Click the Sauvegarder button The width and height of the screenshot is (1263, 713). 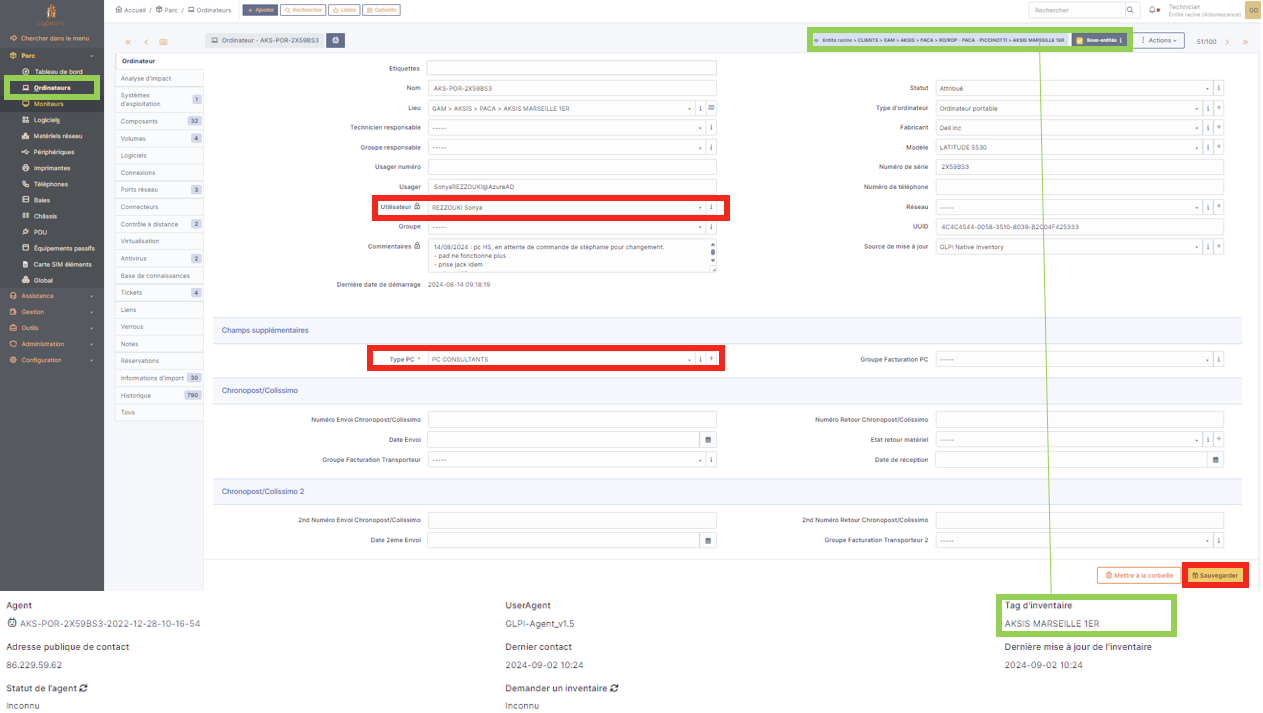point(1215,575)
